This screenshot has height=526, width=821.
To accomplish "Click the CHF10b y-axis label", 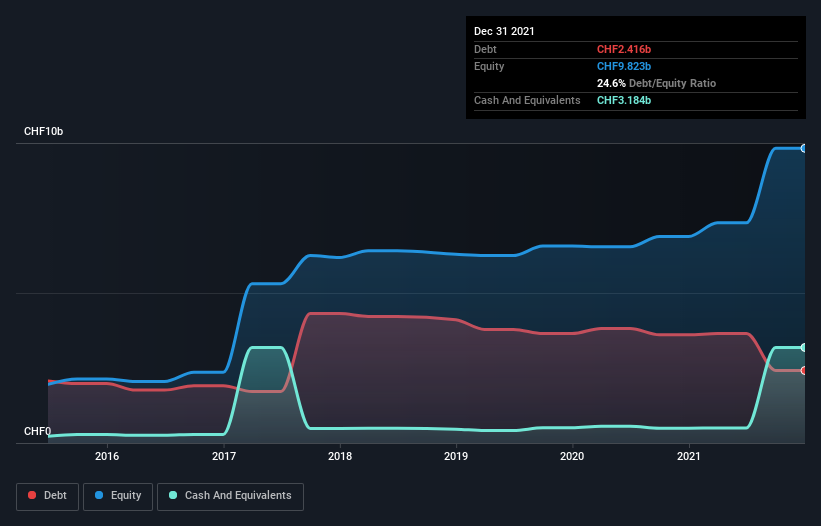I will 43,131.
